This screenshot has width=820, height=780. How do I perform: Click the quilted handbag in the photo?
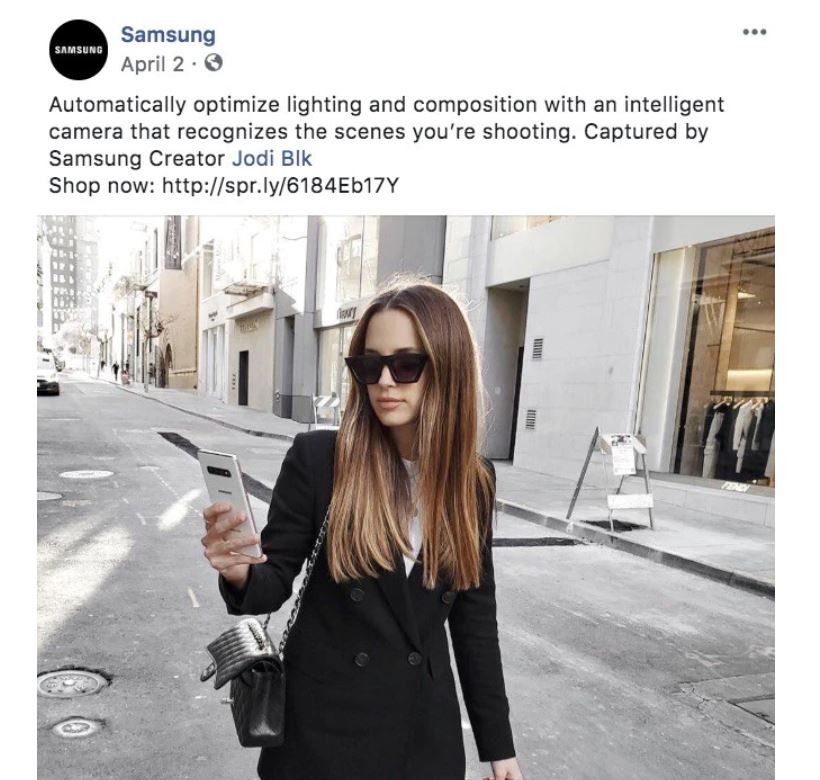245,682
